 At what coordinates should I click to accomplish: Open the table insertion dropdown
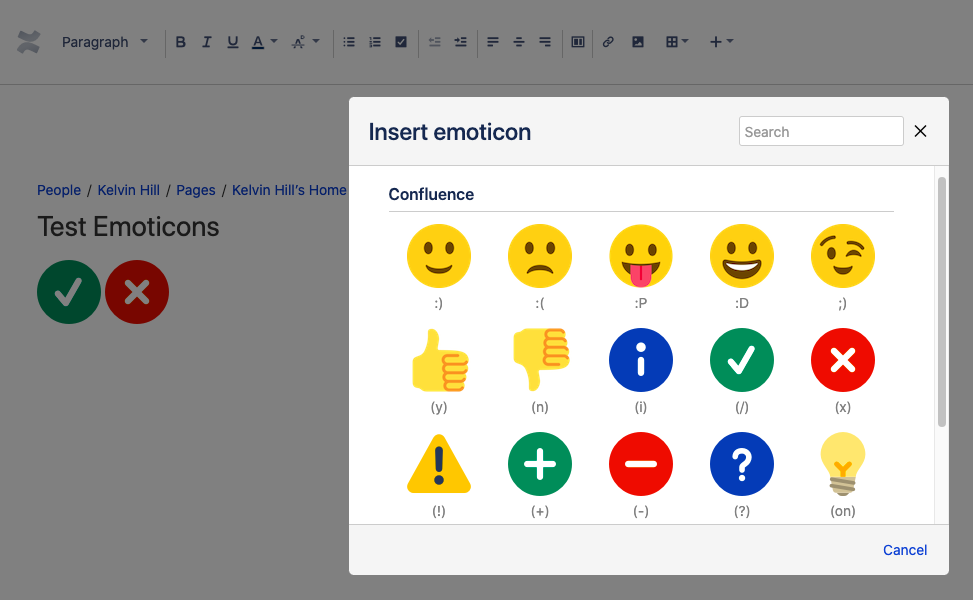coord(677,42)
